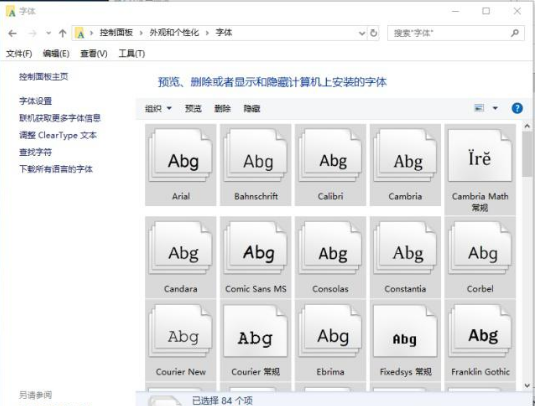Open the 查找字符 link
539x406 pixels.
pyautogui.click(x=35, y=152)
